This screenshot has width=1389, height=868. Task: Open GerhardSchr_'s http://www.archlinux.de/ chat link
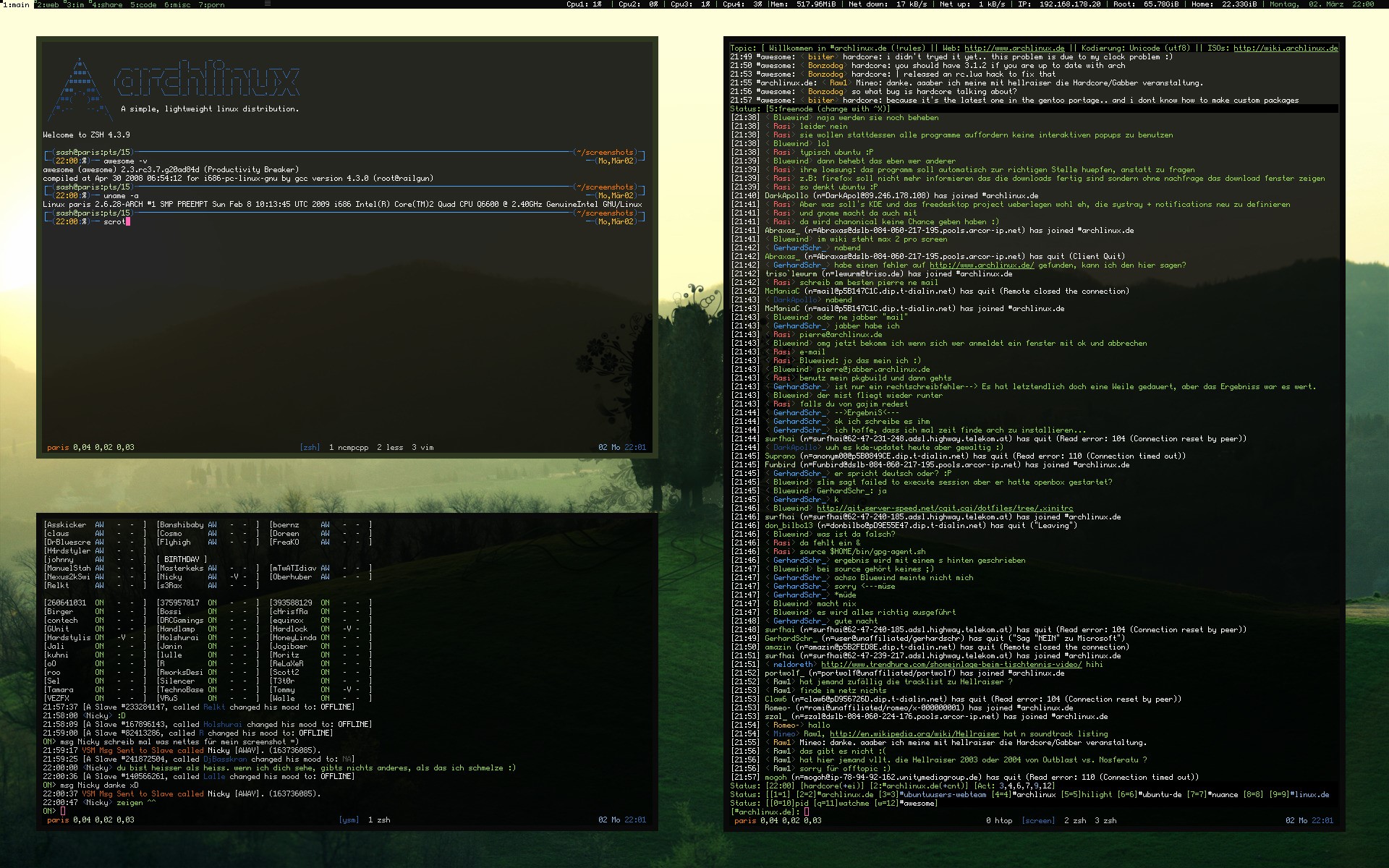[982, 265]
